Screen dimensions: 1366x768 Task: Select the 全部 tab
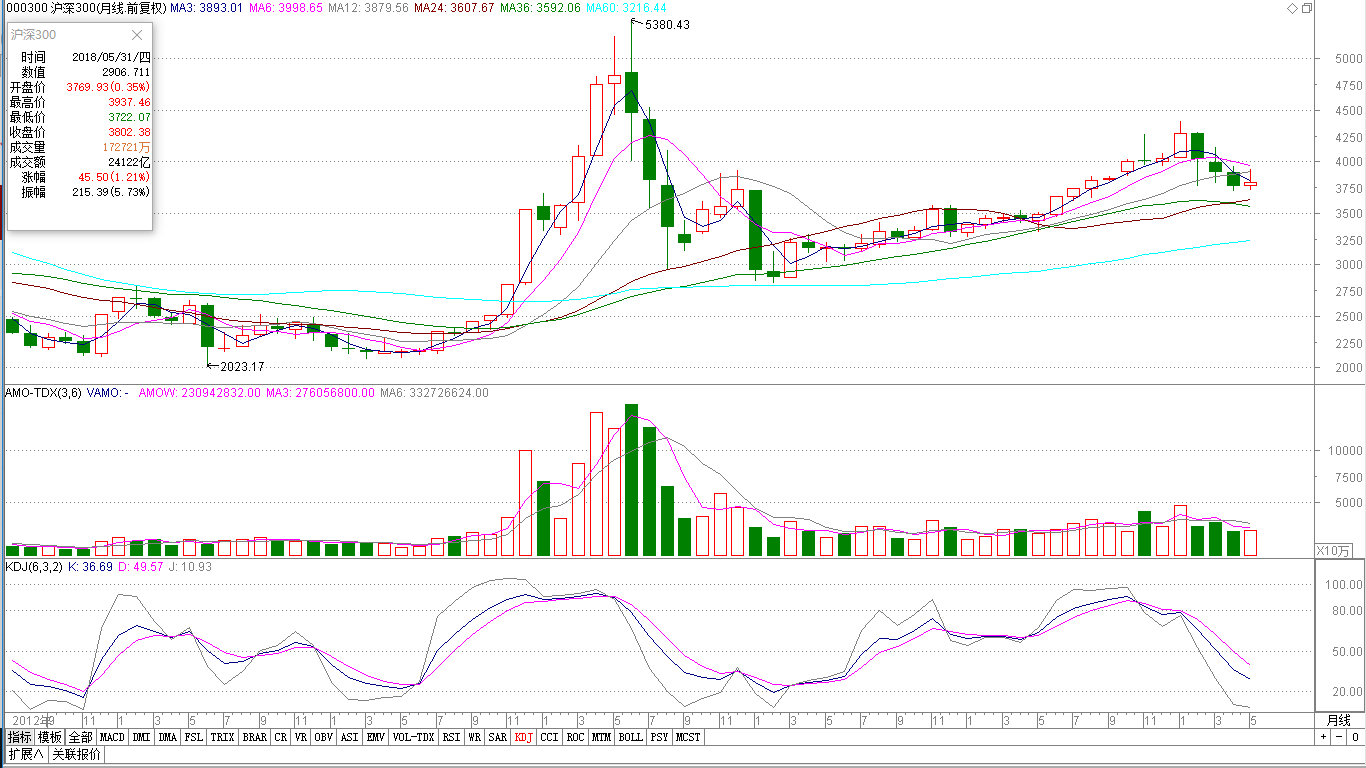point(81,737)
